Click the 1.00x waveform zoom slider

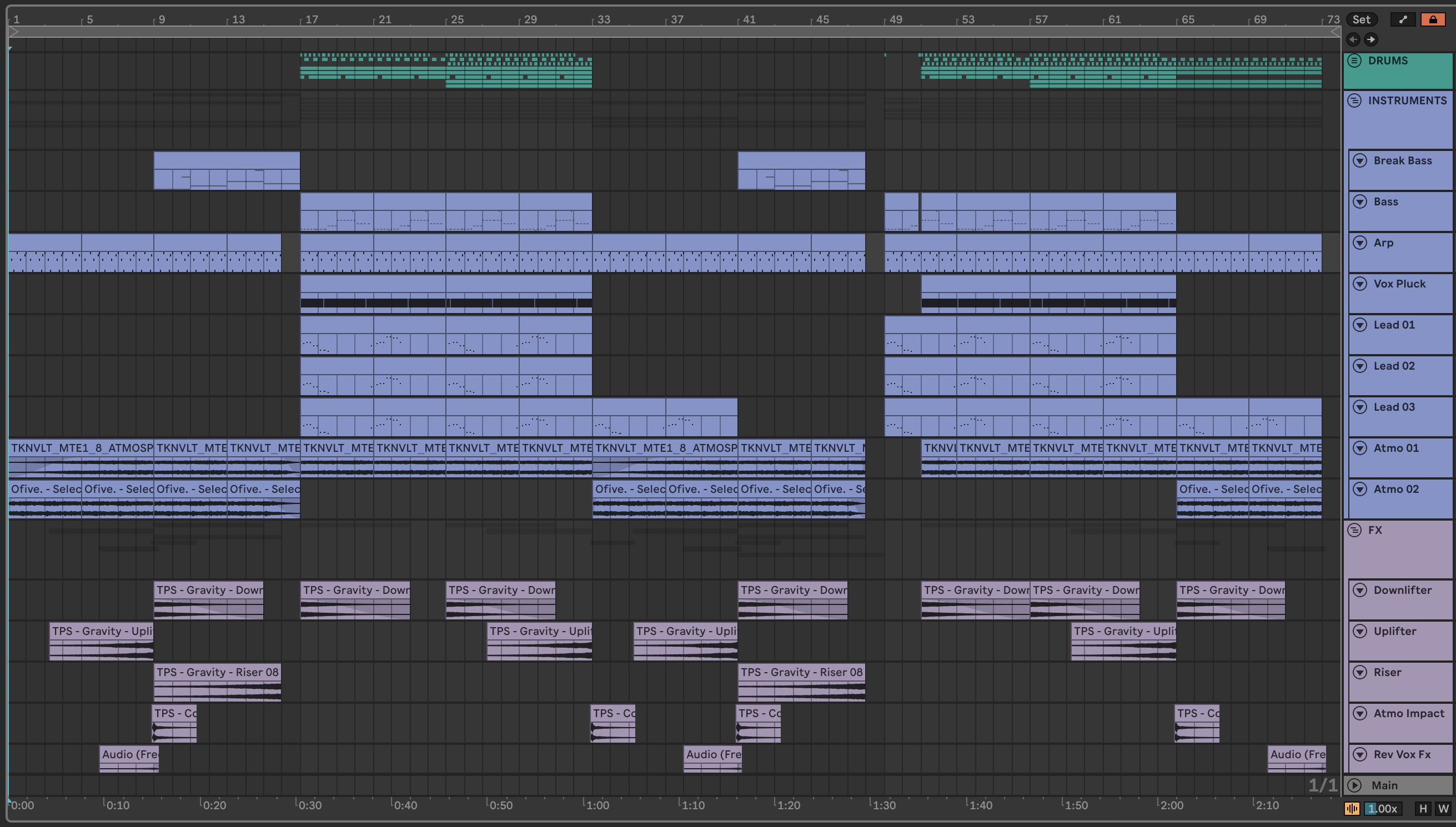(x=1383, y=809)
